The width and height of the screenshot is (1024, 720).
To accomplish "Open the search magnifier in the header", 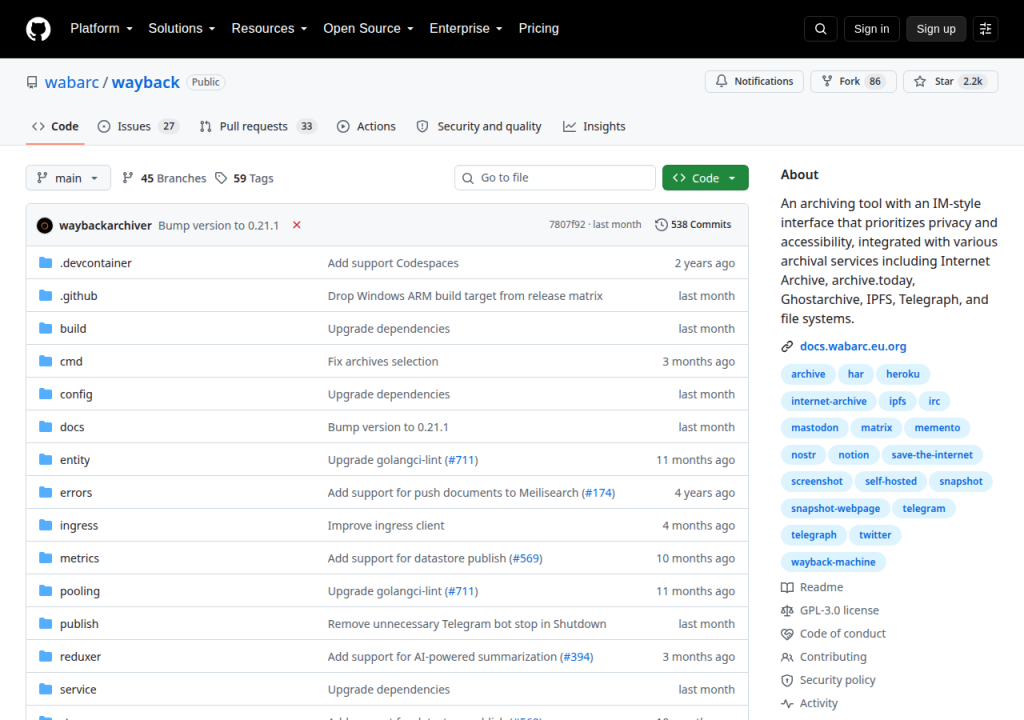I will pyautogui.click(x=820, y=29).
